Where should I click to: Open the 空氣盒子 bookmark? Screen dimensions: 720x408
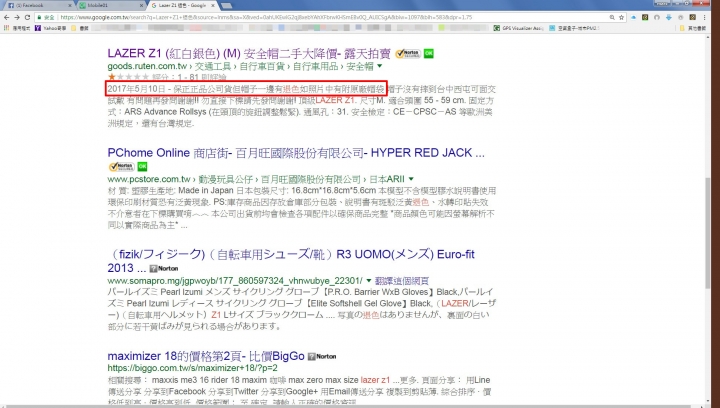[x=574, y=28]
